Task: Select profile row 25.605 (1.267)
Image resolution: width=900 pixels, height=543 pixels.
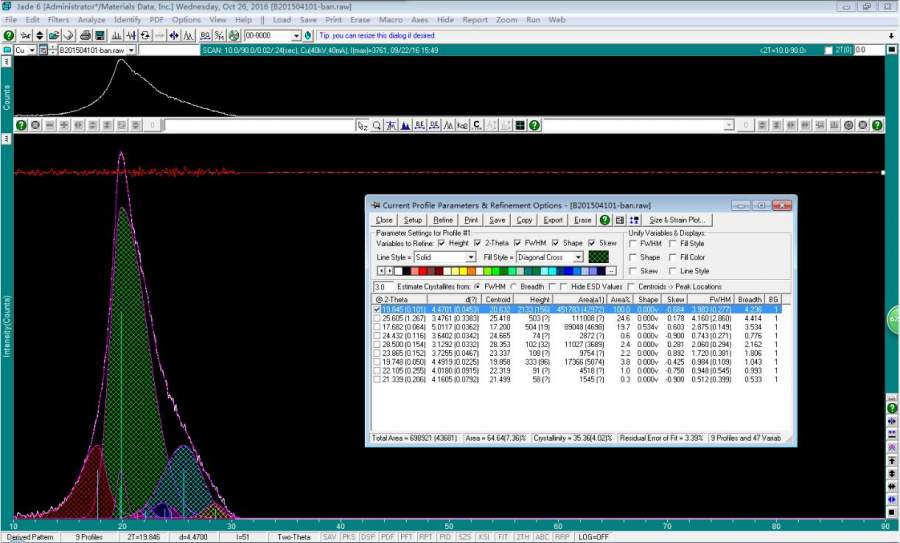Action: pyautogui.click(x=577, y=318)
